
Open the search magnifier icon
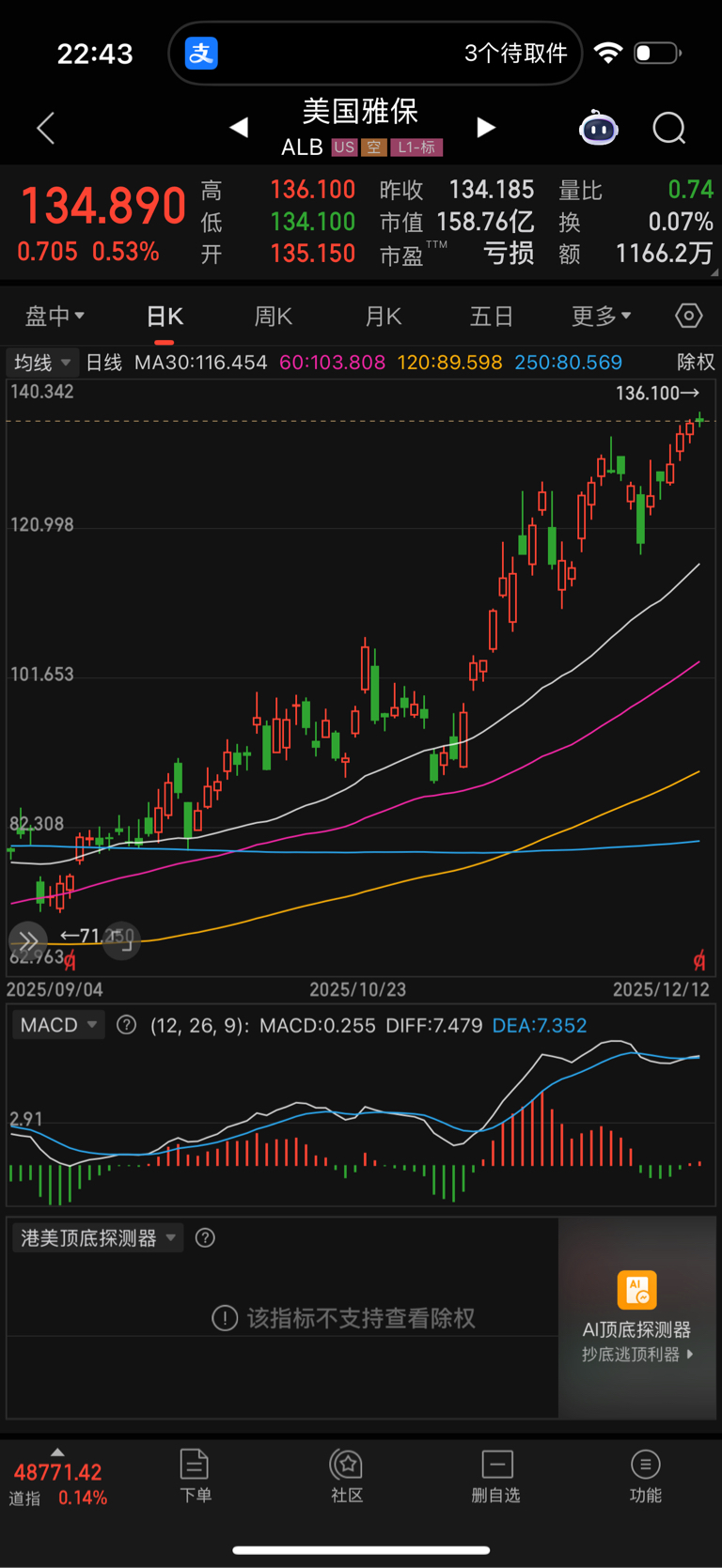click(x=669, y=128)
